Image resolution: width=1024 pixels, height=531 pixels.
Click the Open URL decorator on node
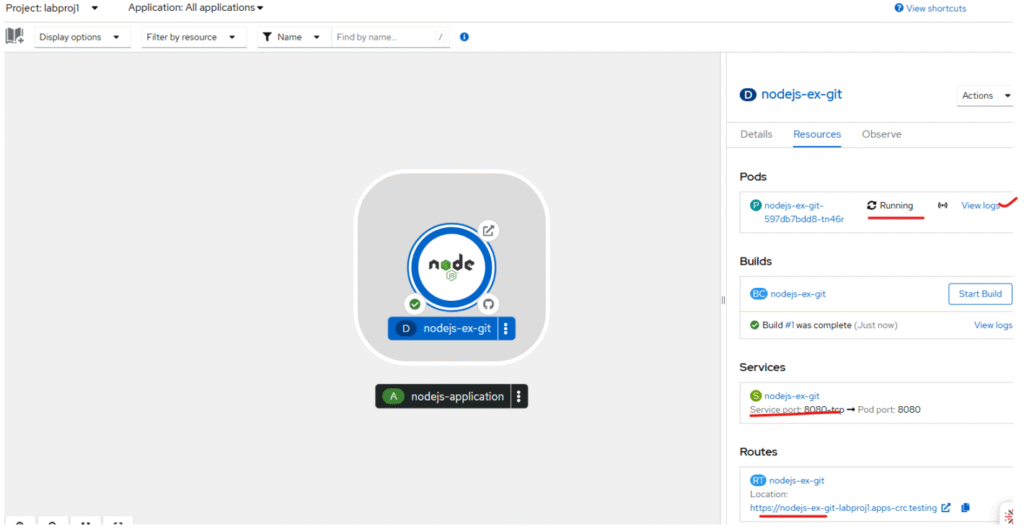[x=488, y=230]
